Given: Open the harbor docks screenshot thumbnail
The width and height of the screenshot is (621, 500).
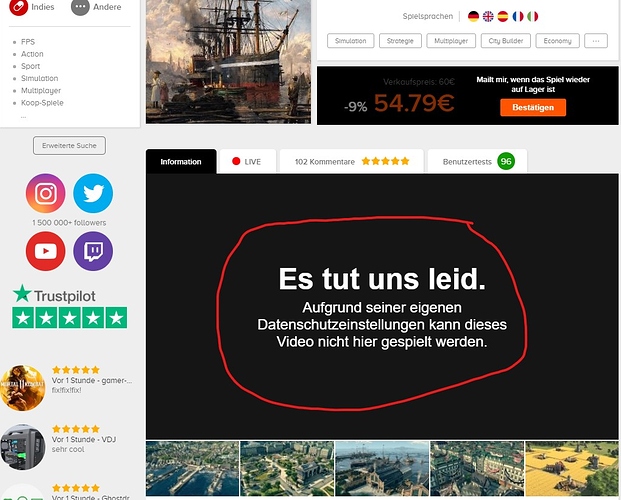Looking at the screenshot, I should pyautogui.click(x=192, y=468).
